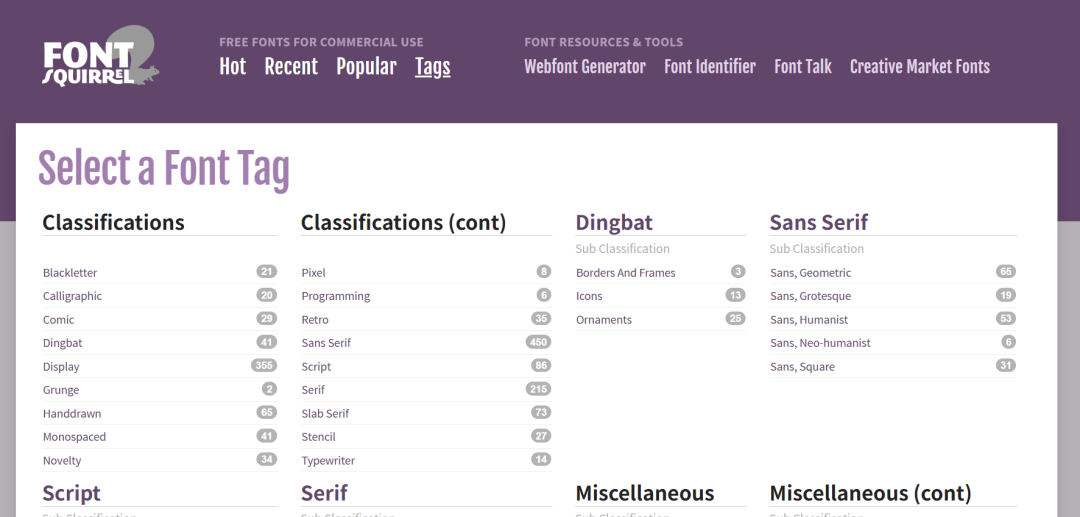Click the Script section heading
This screenshot has width=1080, height=517.
click(x=71, y=493)
